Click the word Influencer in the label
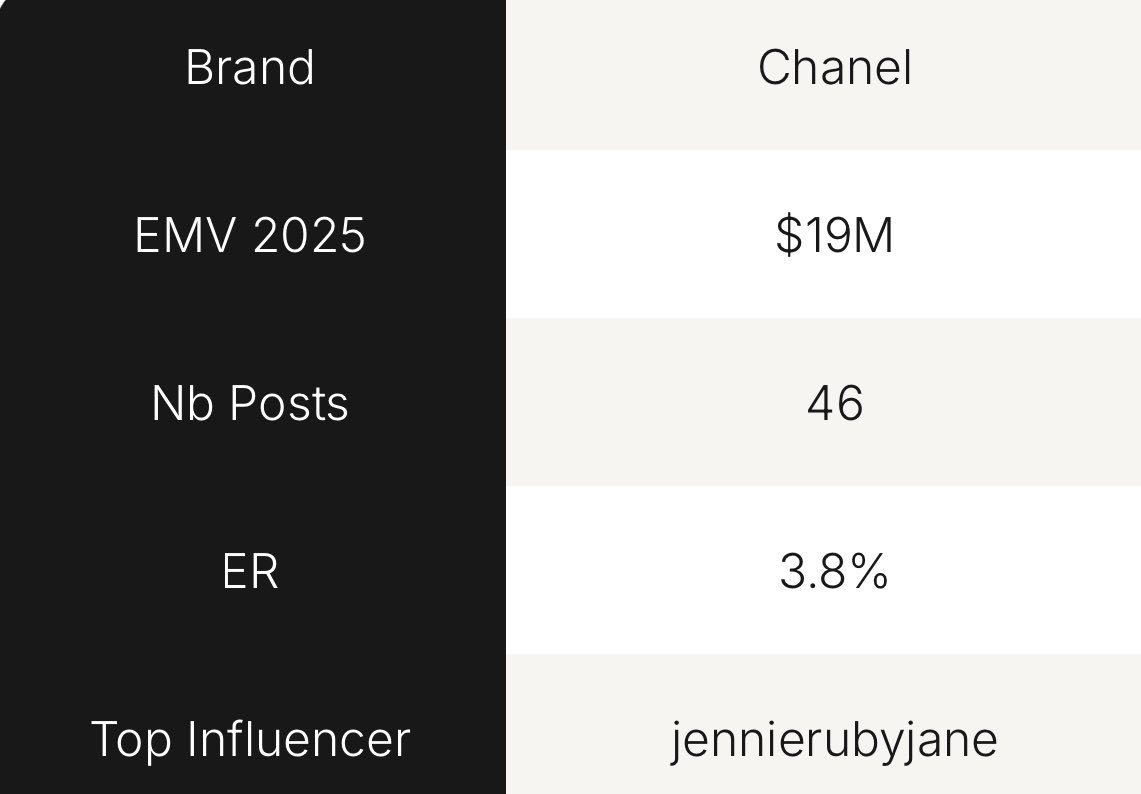 click(299, 739)
